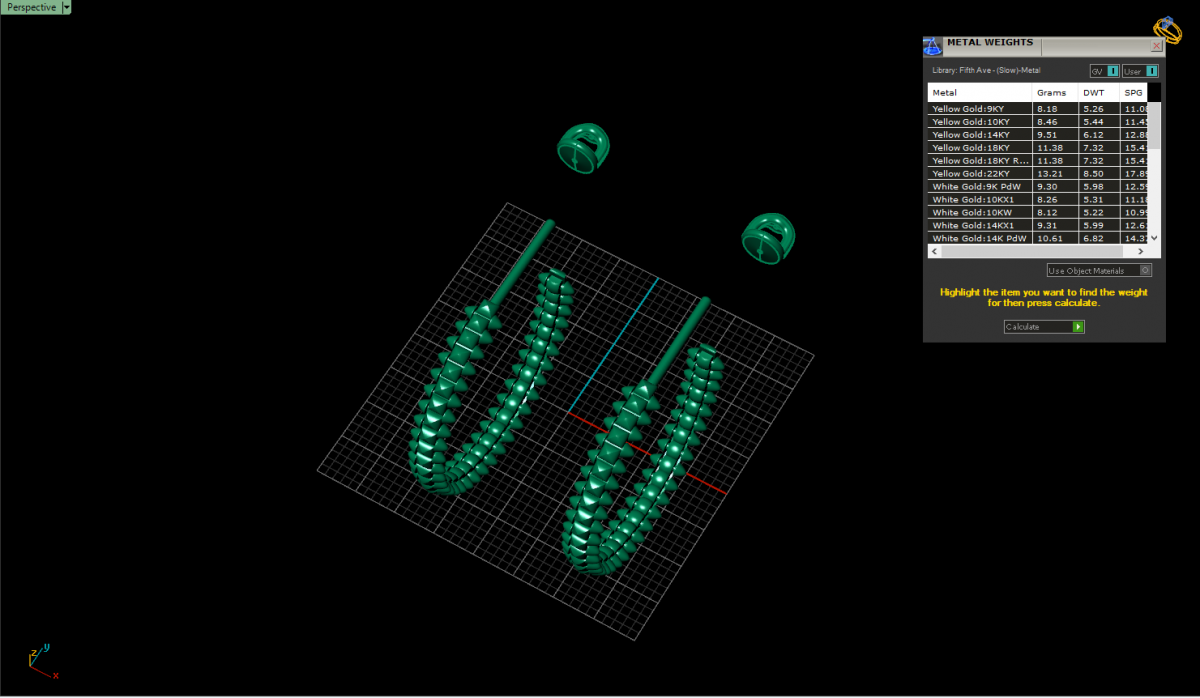This screenshot has height=698, width=1200.
Task: Toggle the GV library option
Action: (1113, 71)
